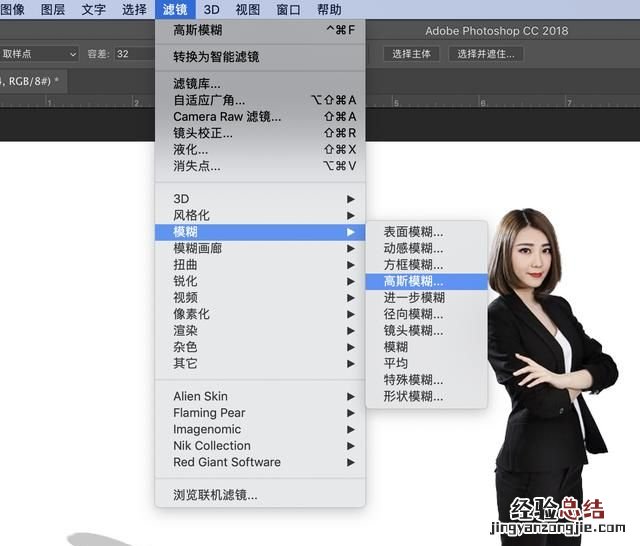The height and width of the screenshot is (546, 640).
Task: Expand the Red Giant Software submenu
Action: [x=260, y=462]
